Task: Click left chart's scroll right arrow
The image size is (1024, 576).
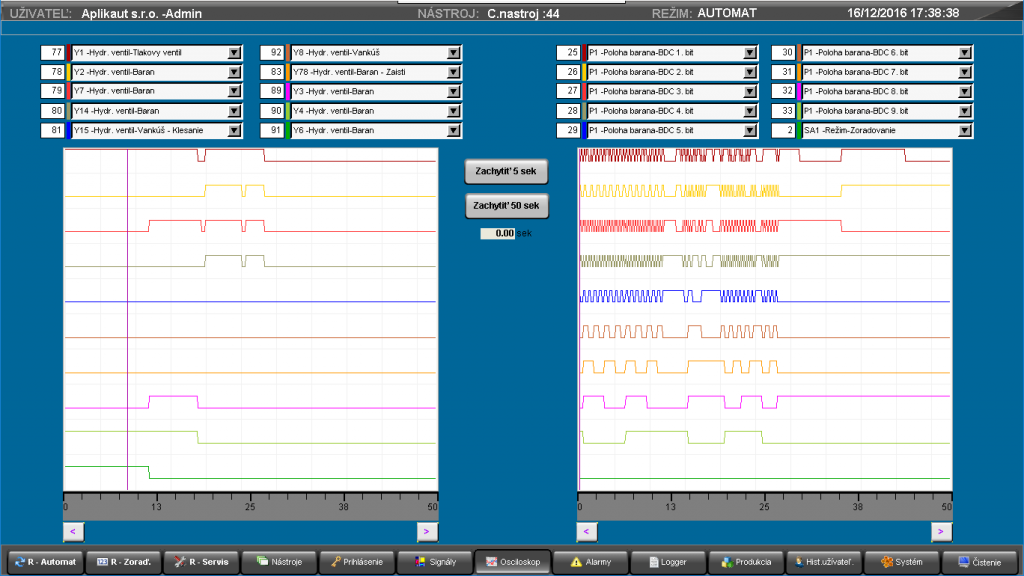Action: click(x=427, y=532)
